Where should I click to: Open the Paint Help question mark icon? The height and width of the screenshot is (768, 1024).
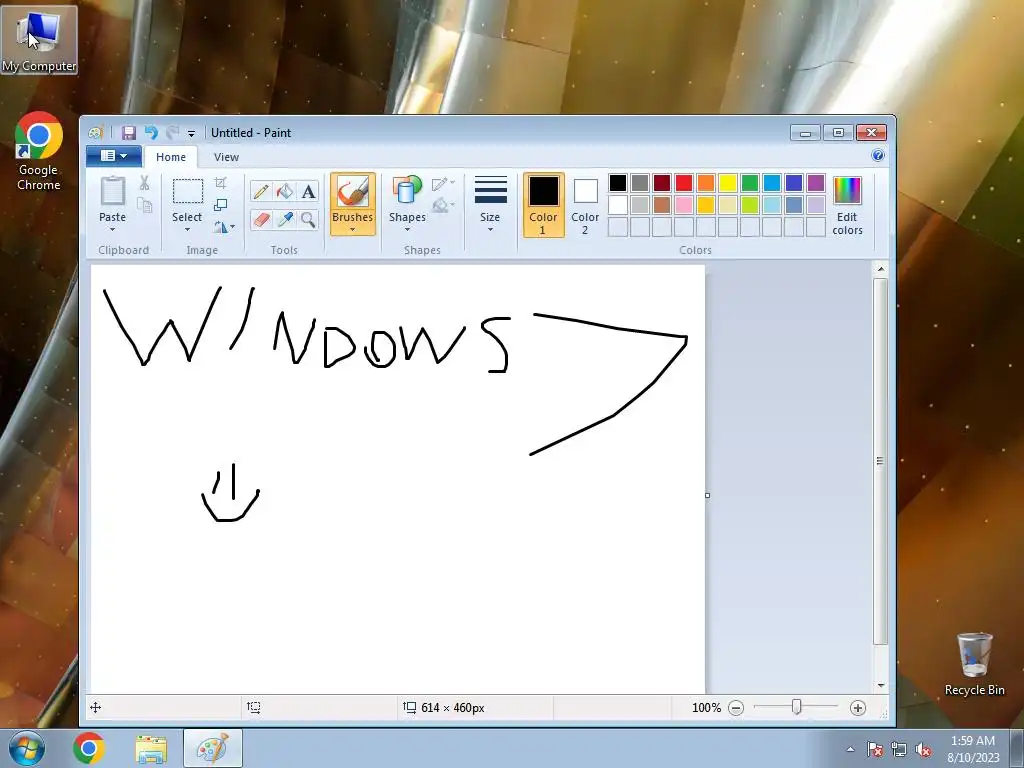[878, 155]
